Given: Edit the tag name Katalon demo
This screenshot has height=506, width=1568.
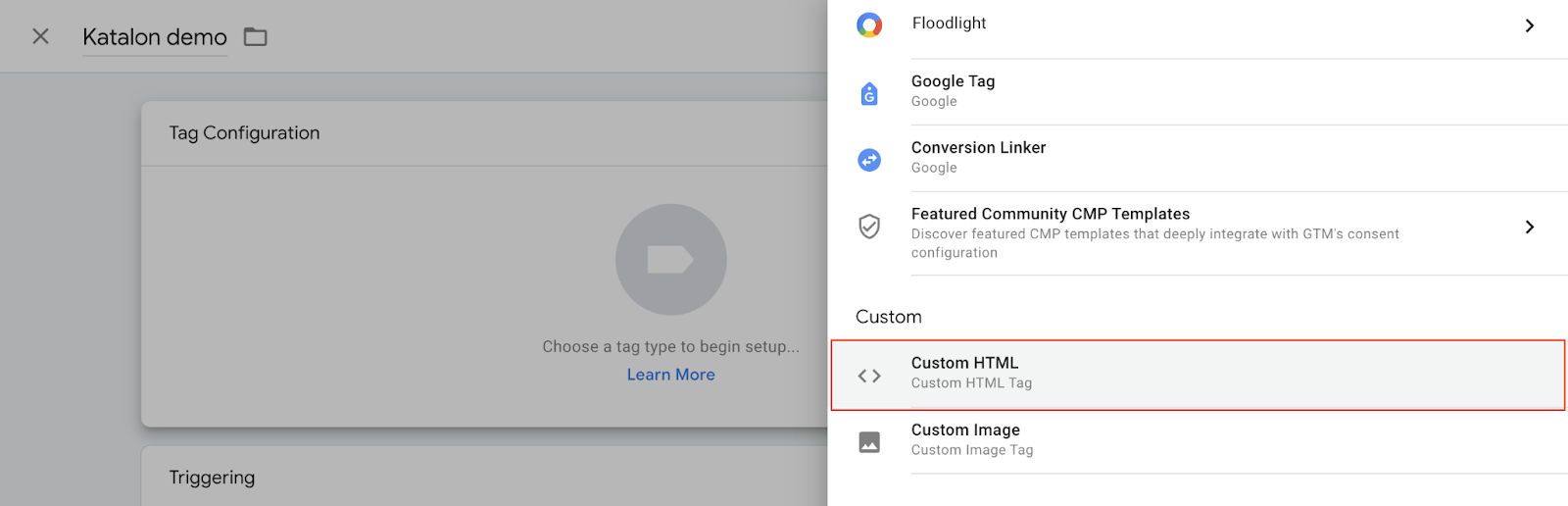Looking at the screenshot, I should point(155,37).
